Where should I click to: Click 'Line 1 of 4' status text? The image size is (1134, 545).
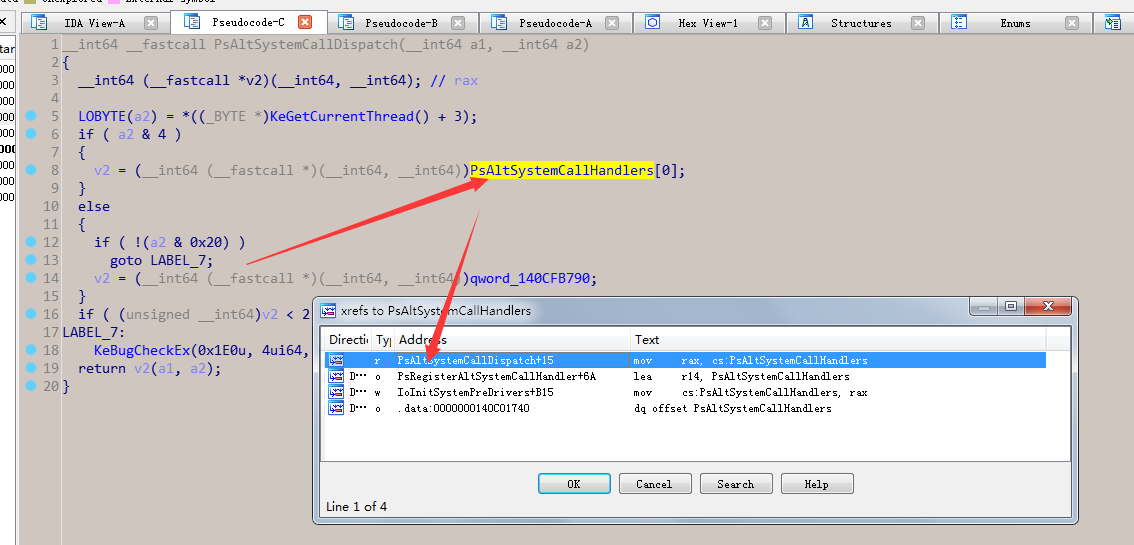[x=357, y=507]
